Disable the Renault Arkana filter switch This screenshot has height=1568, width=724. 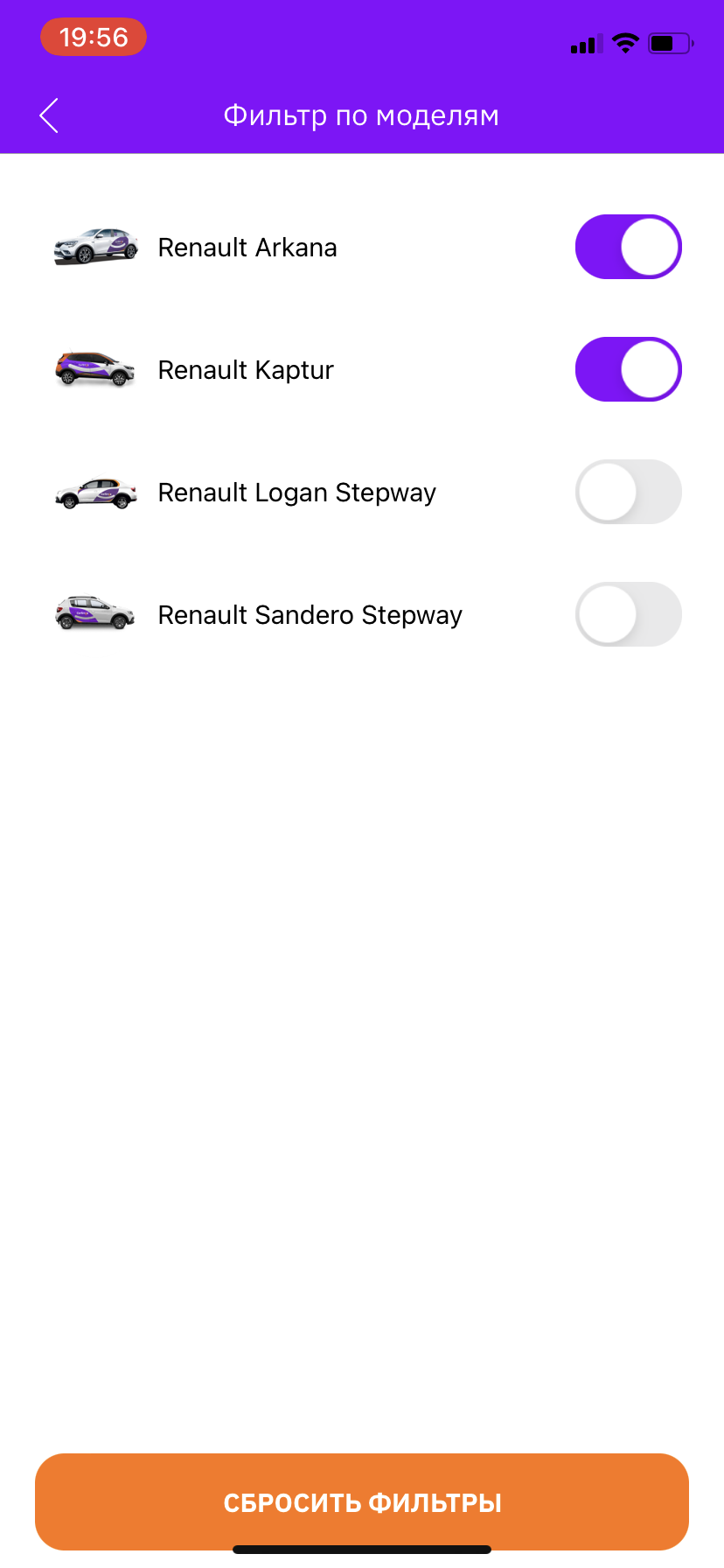point(628,247)
